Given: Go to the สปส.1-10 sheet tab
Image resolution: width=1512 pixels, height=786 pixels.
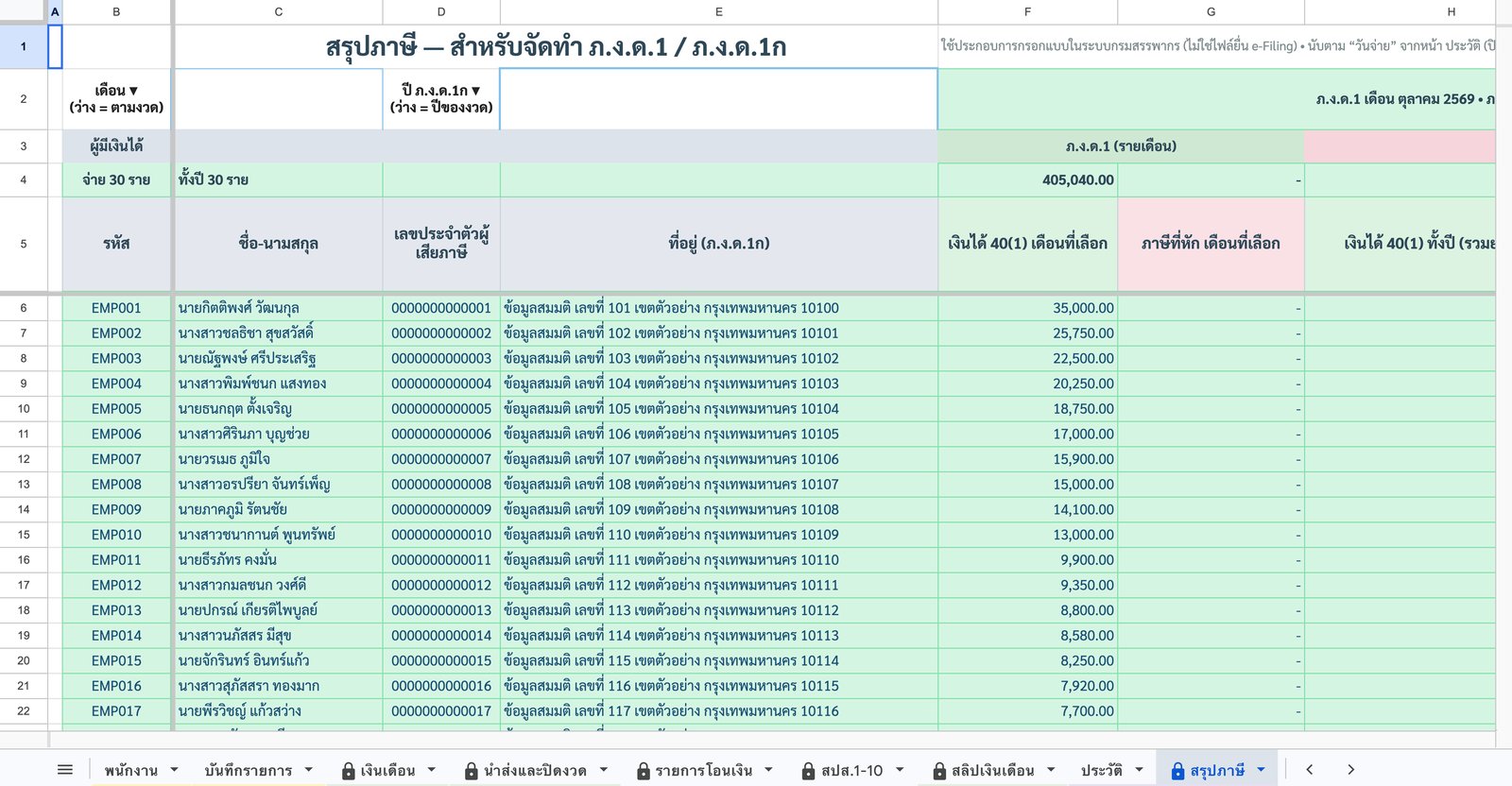Looking at the screenshot, I should [851, 771].
